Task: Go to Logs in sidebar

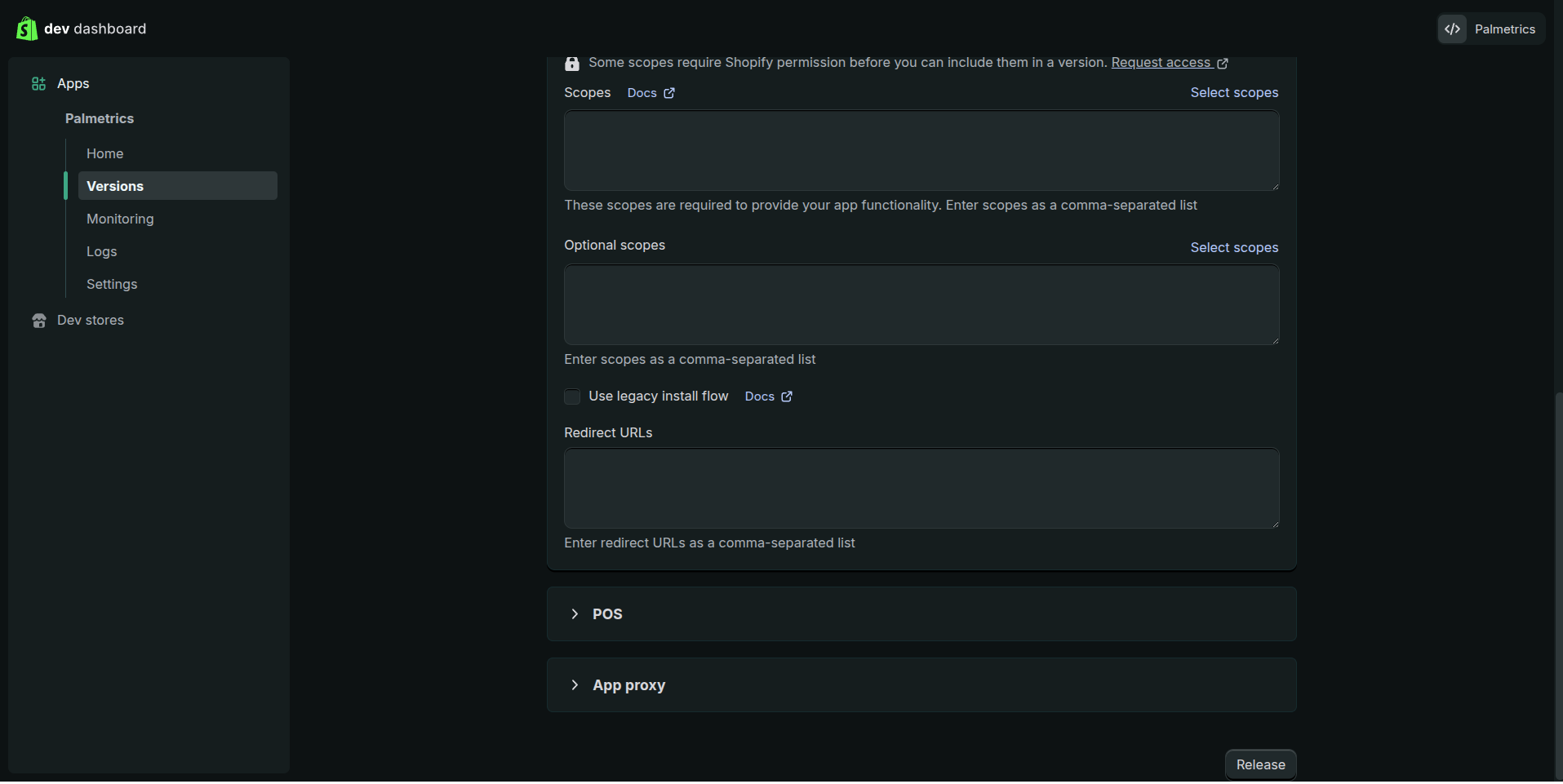Action: pyautogui.click(x=101, y=251)
